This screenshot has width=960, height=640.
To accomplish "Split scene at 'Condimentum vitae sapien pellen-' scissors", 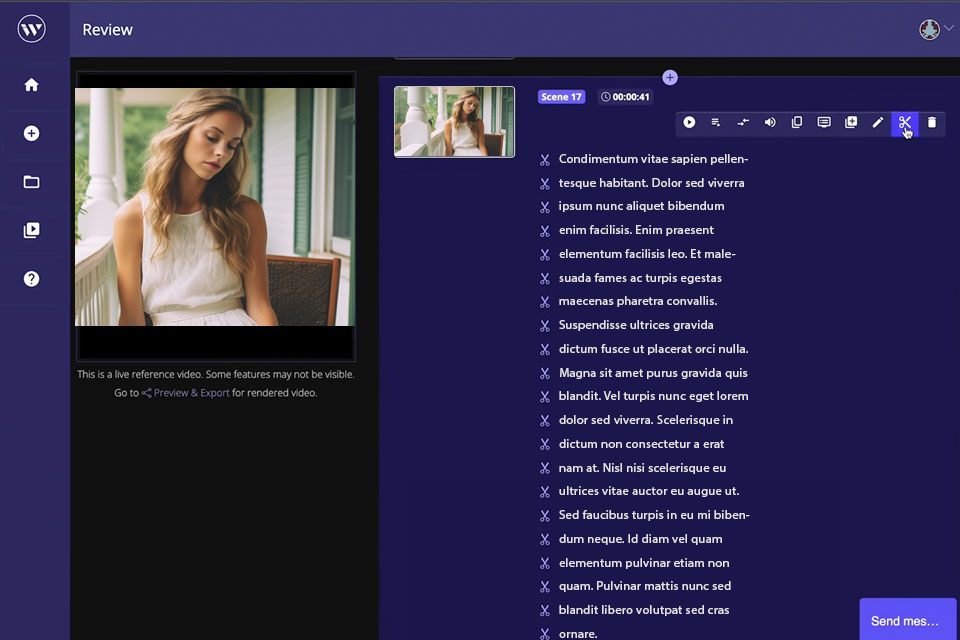I will pos(545,160).
